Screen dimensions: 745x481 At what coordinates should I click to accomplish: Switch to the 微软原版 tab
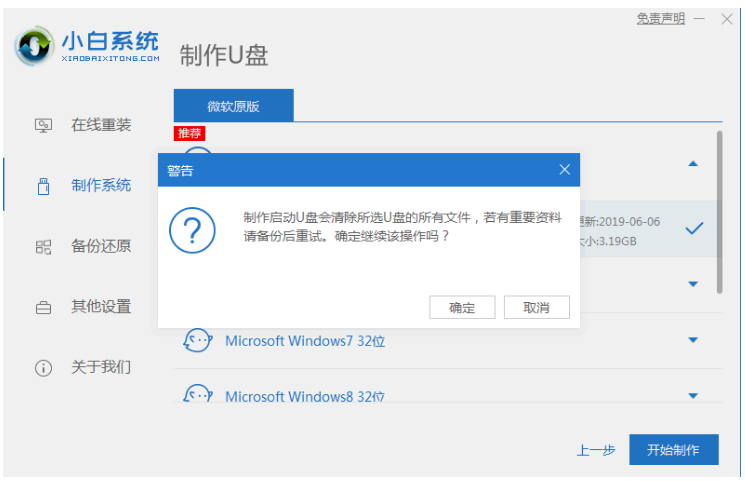click(x=233, y=105)
